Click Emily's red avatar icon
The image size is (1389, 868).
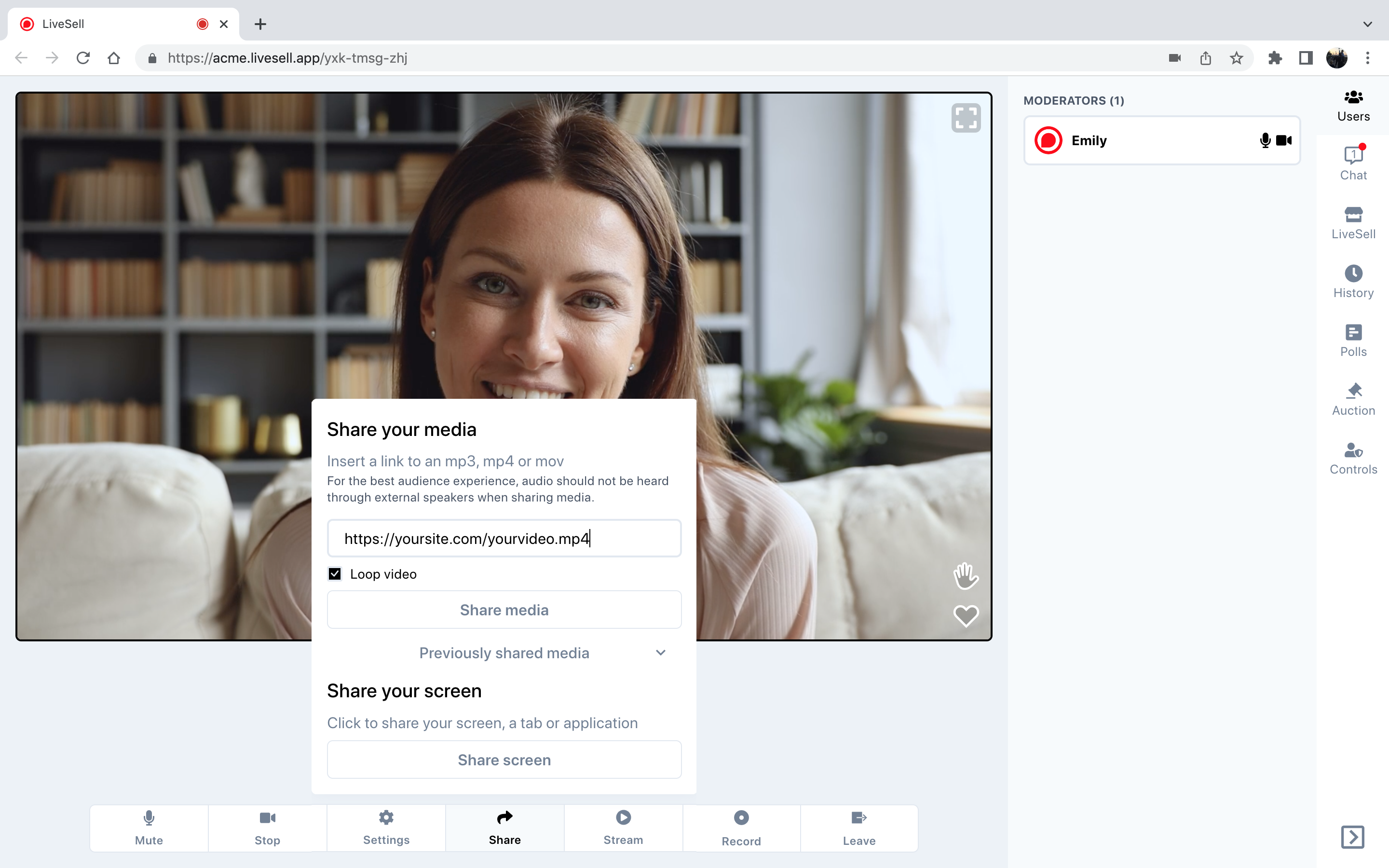[x=1048, y=141]
